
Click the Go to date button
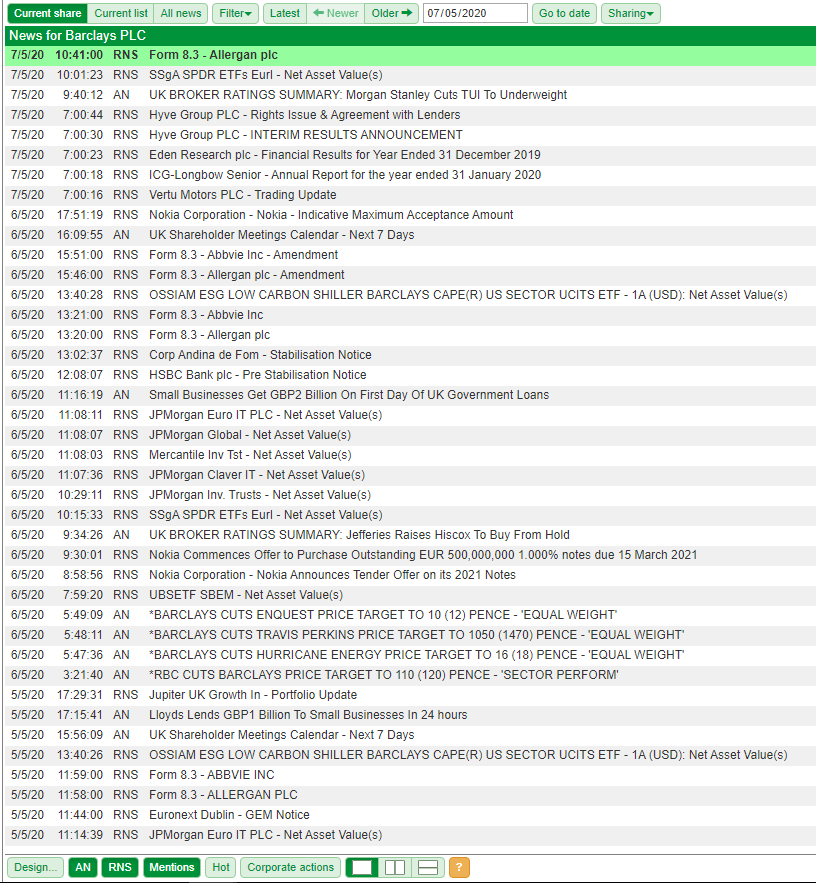(564, 14)
